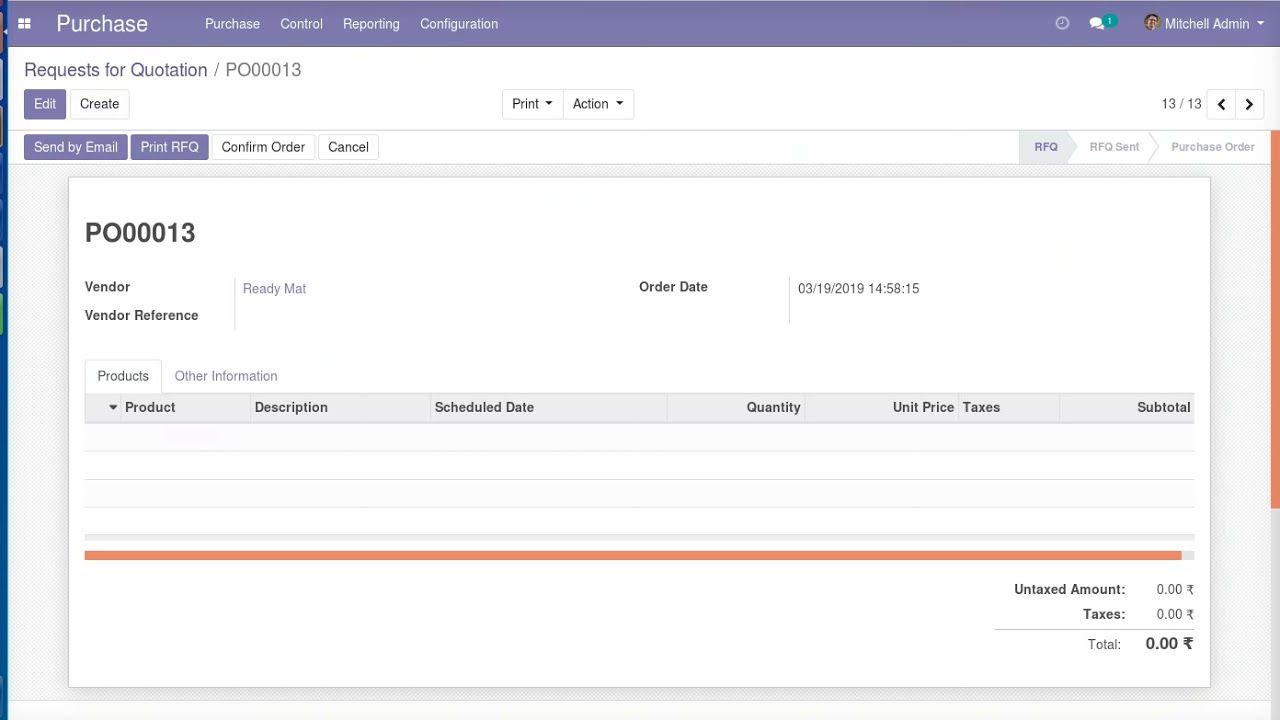Click the order date 03/19/2019 14:58:15
Screen dimensions: 1280x720
coord(858,288)
